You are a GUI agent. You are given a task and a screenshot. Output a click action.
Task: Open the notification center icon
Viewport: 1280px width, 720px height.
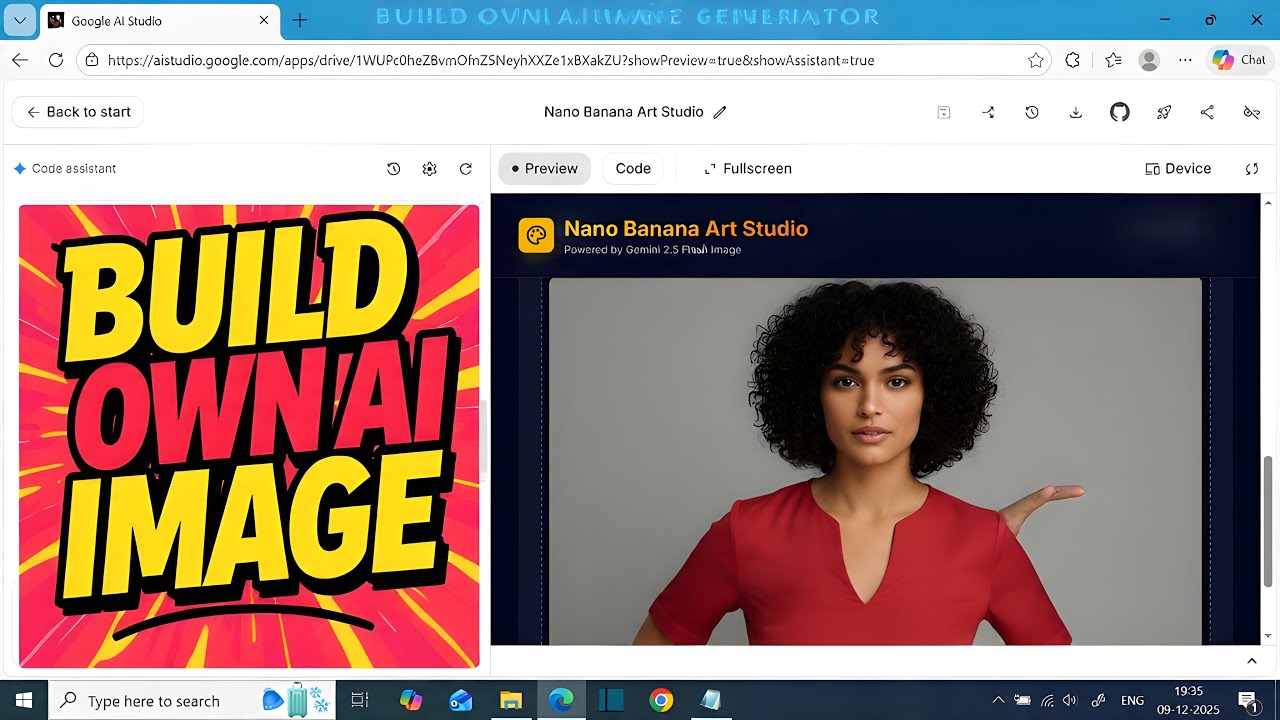pos(1248,701)
